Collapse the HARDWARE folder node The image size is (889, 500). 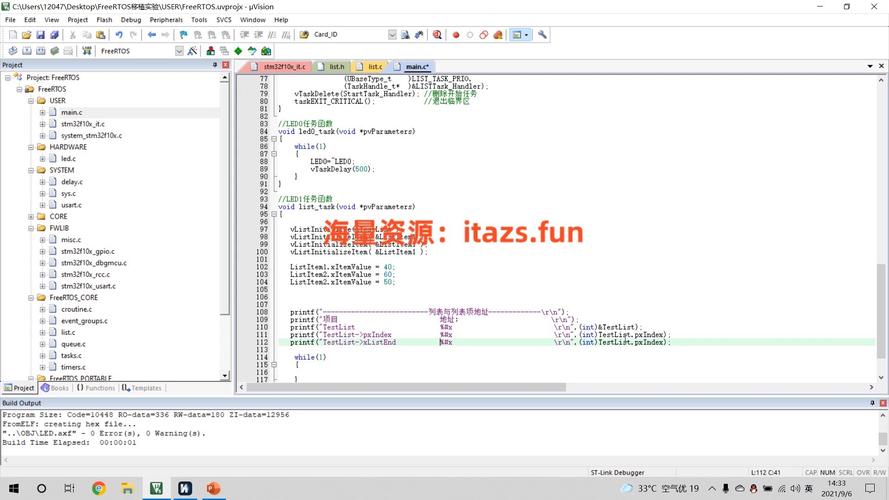tap(31, 147)
